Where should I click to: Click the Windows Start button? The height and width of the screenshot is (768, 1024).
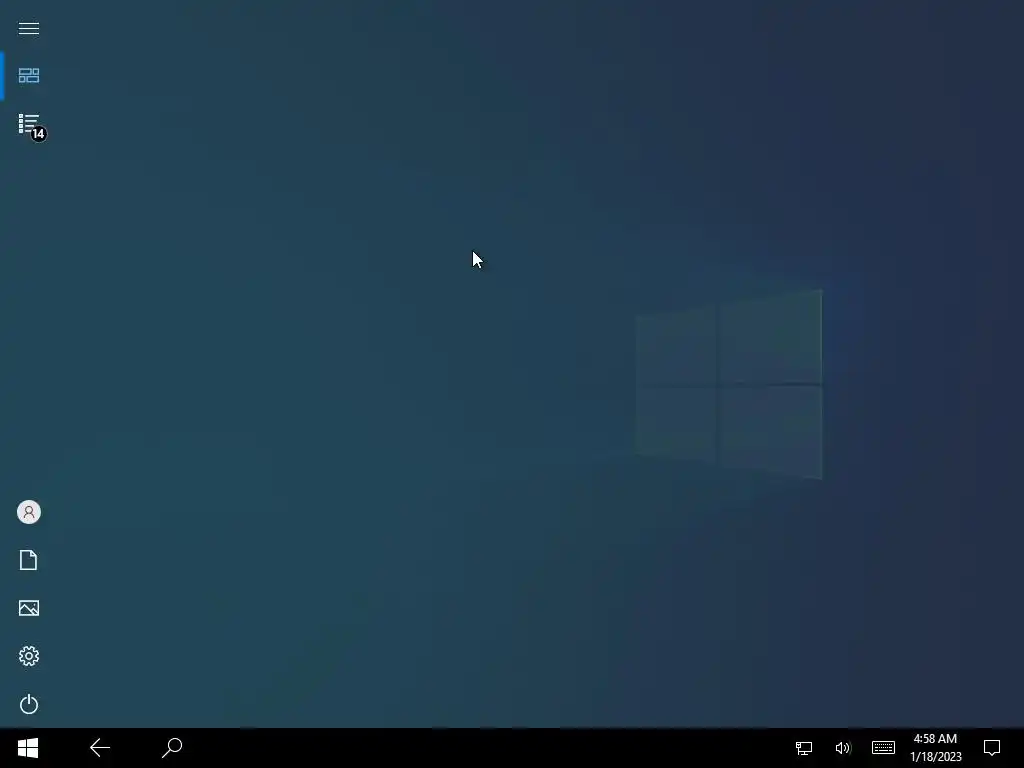click(28, 748)
